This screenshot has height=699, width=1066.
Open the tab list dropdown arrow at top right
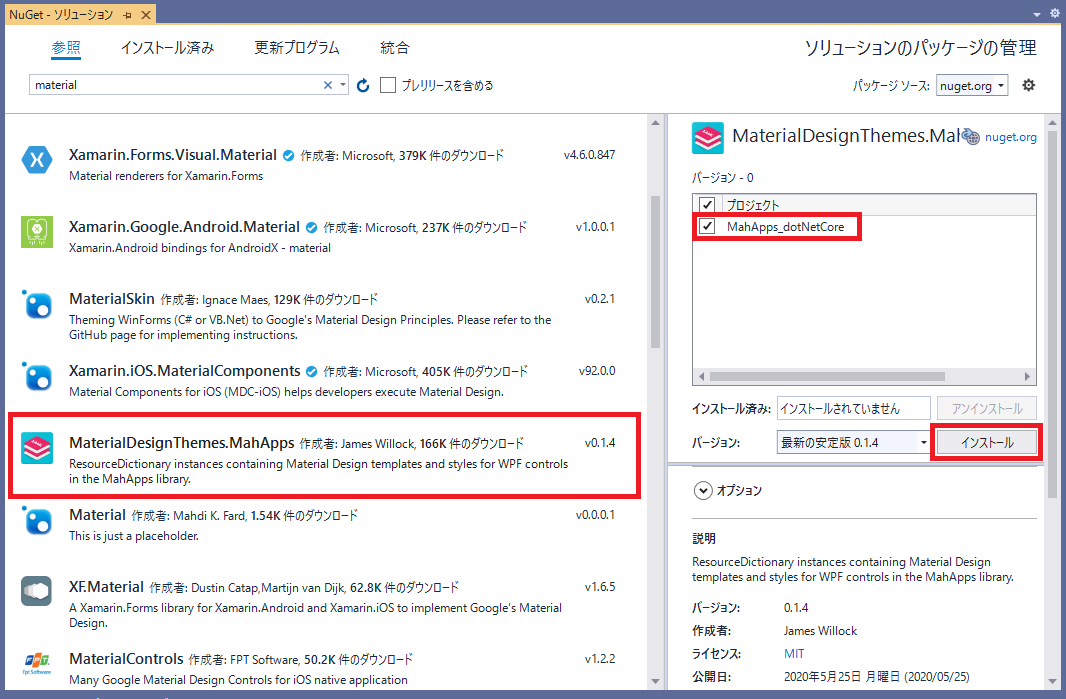1036,14
